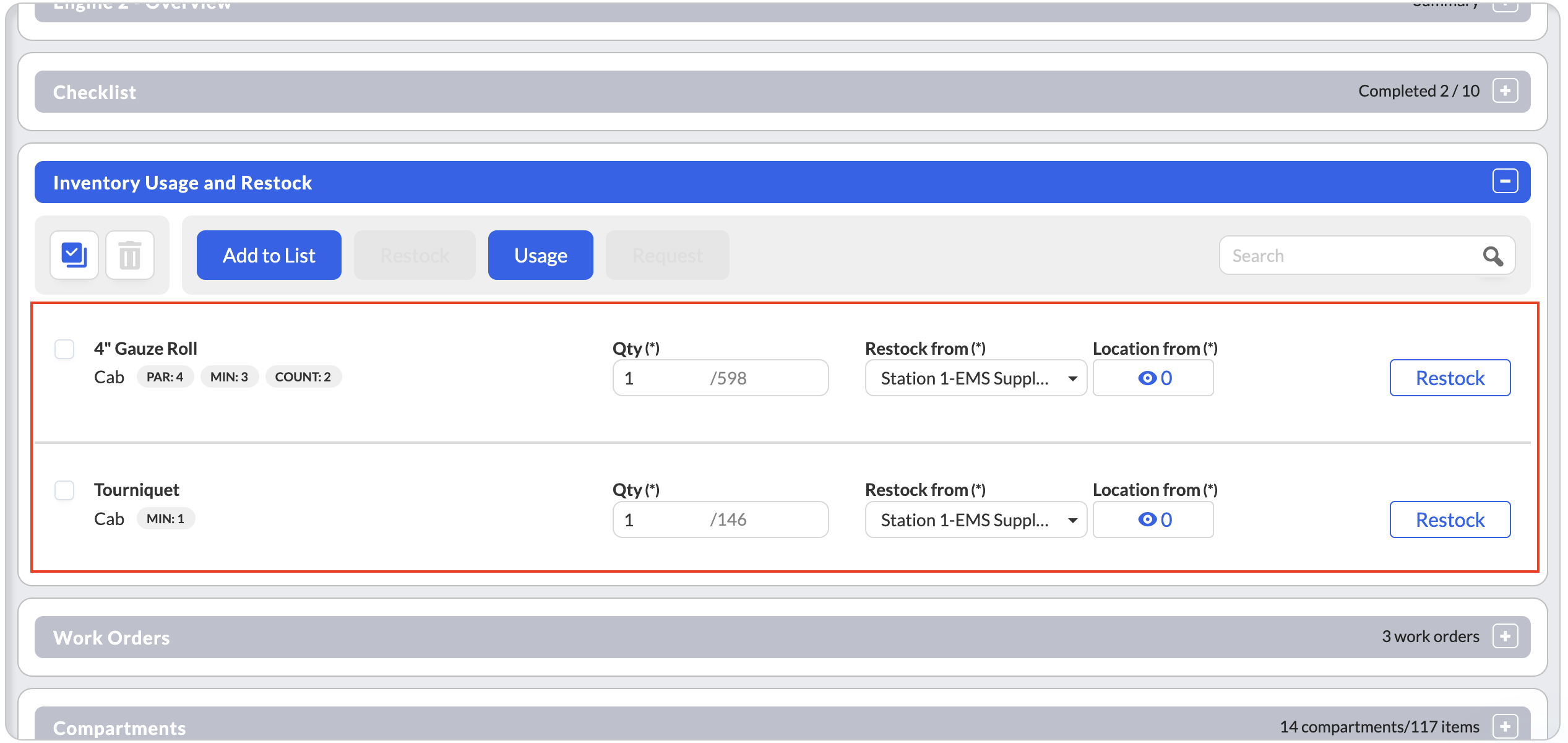Check the 4" Gauze Roll checkbox
1568x743 pixels.
pyautogui.click(x=64, y=349)
